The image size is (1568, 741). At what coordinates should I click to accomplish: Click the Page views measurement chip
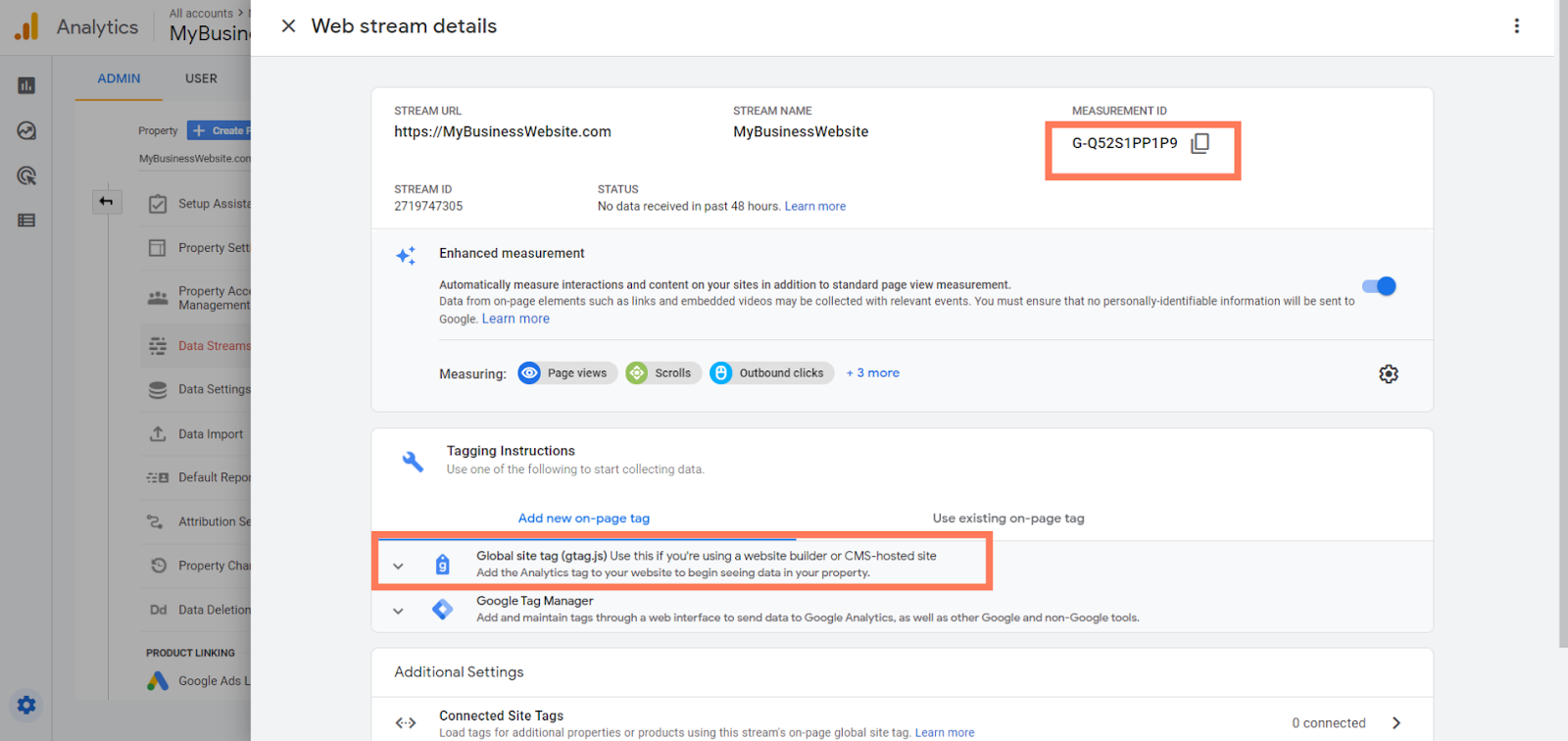click(x=567, y=373)
